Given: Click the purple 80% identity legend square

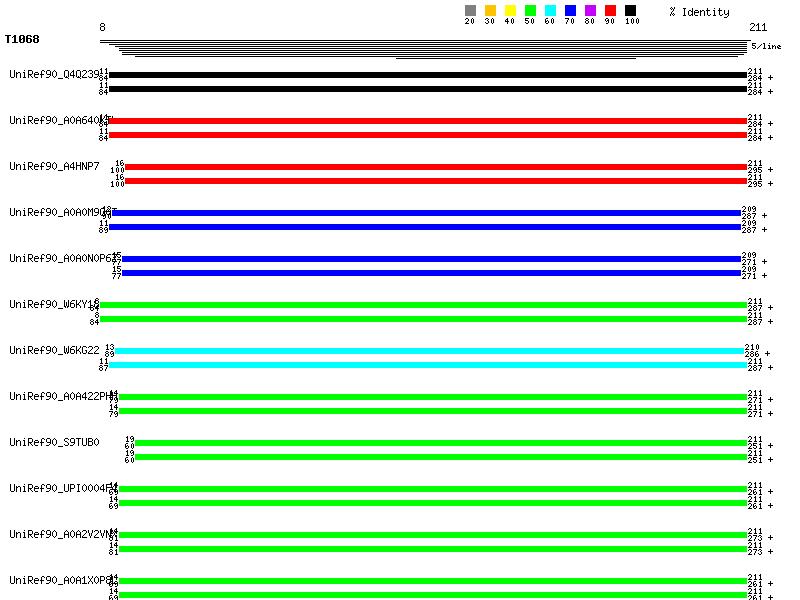Looking at the screenshot, I should [x=590, y=11].
